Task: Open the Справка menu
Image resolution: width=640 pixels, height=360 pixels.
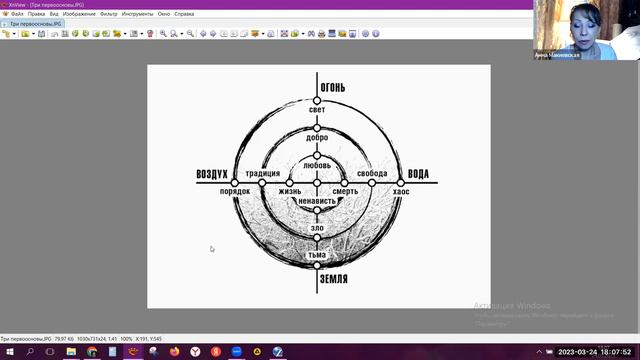Action: (184, 14)
